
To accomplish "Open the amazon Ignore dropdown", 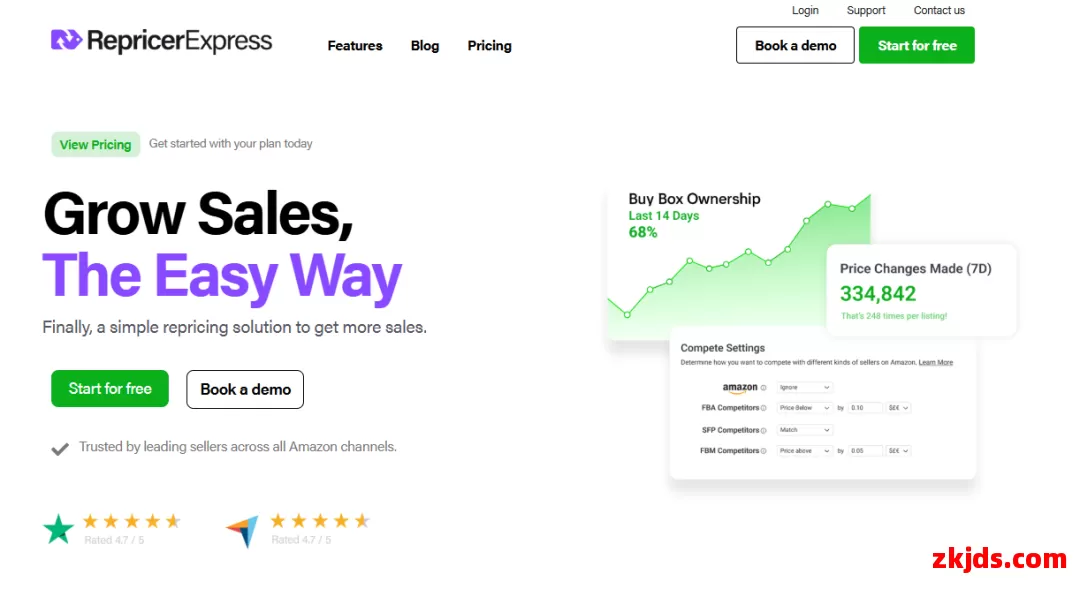I will [x=804, y=387].
